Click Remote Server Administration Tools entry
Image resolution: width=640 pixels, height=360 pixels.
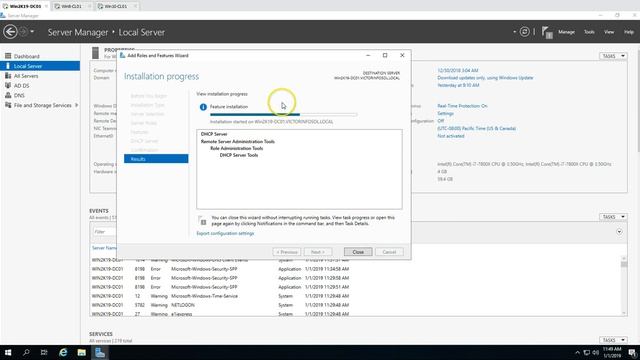coord(238,141)
